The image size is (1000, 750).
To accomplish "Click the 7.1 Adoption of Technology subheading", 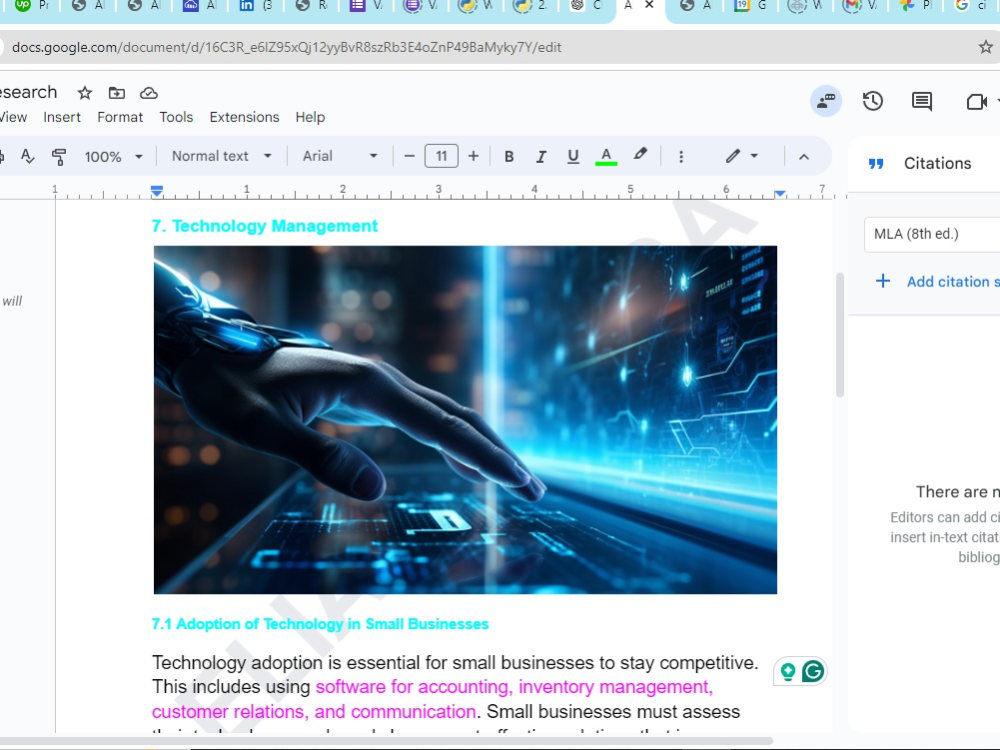I will coord(320,624).
